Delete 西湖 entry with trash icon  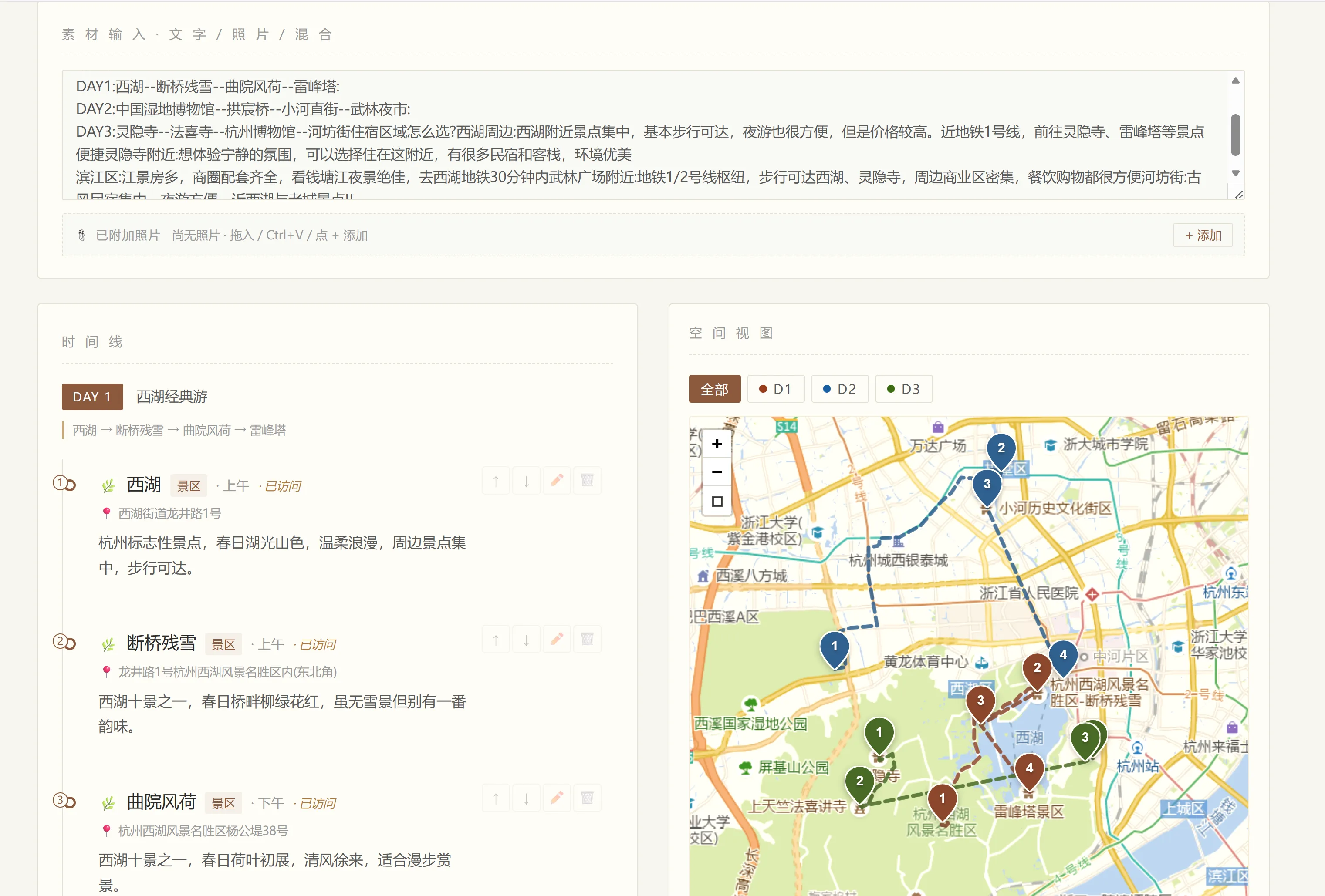tap(587, 481)
